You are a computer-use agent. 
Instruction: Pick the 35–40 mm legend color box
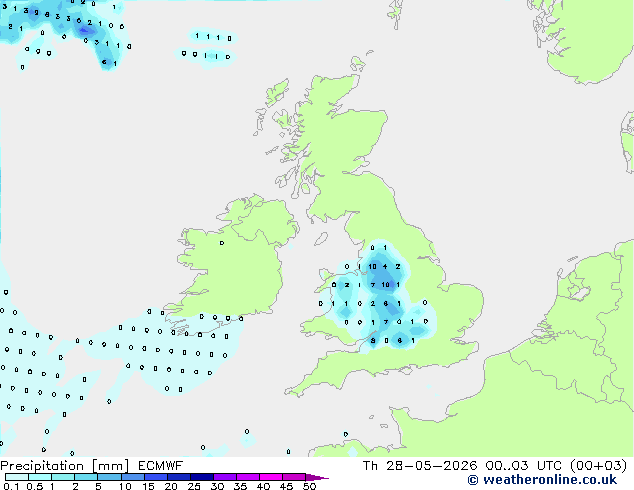click(248, 477)
